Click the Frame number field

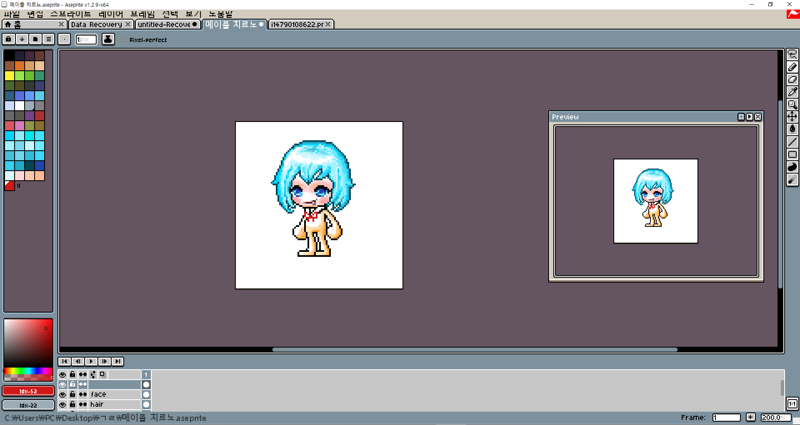(727, 417)
